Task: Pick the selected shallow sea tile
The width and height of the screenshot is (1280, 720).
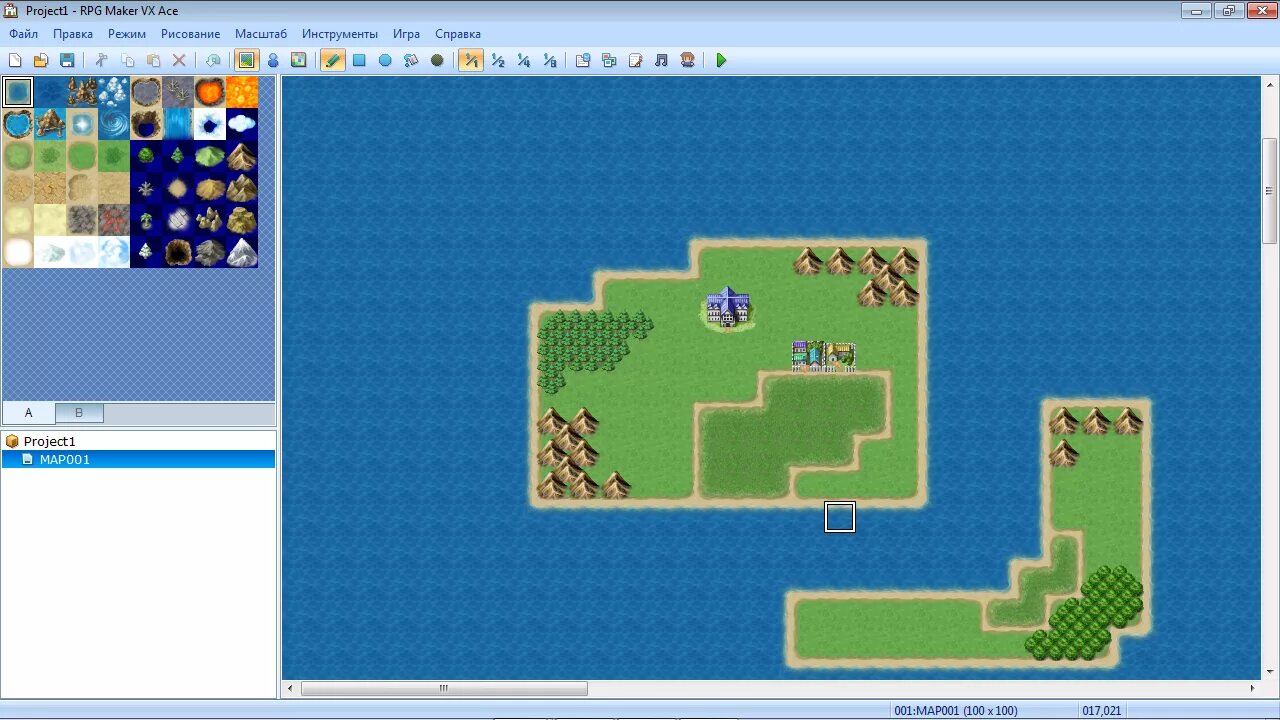Action: [x=18, y=92]
